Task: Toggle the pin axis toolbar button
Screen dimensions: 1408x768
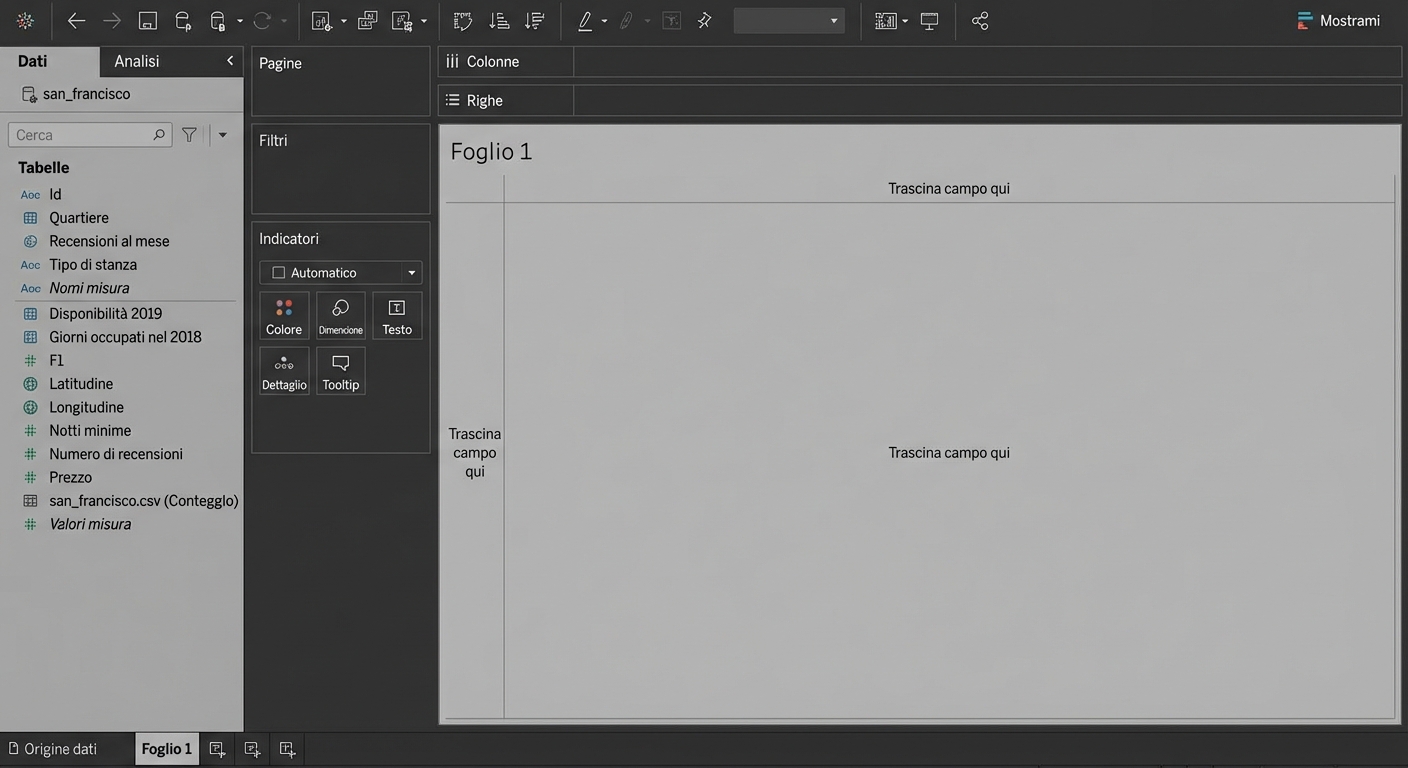Action: [705, 21]
